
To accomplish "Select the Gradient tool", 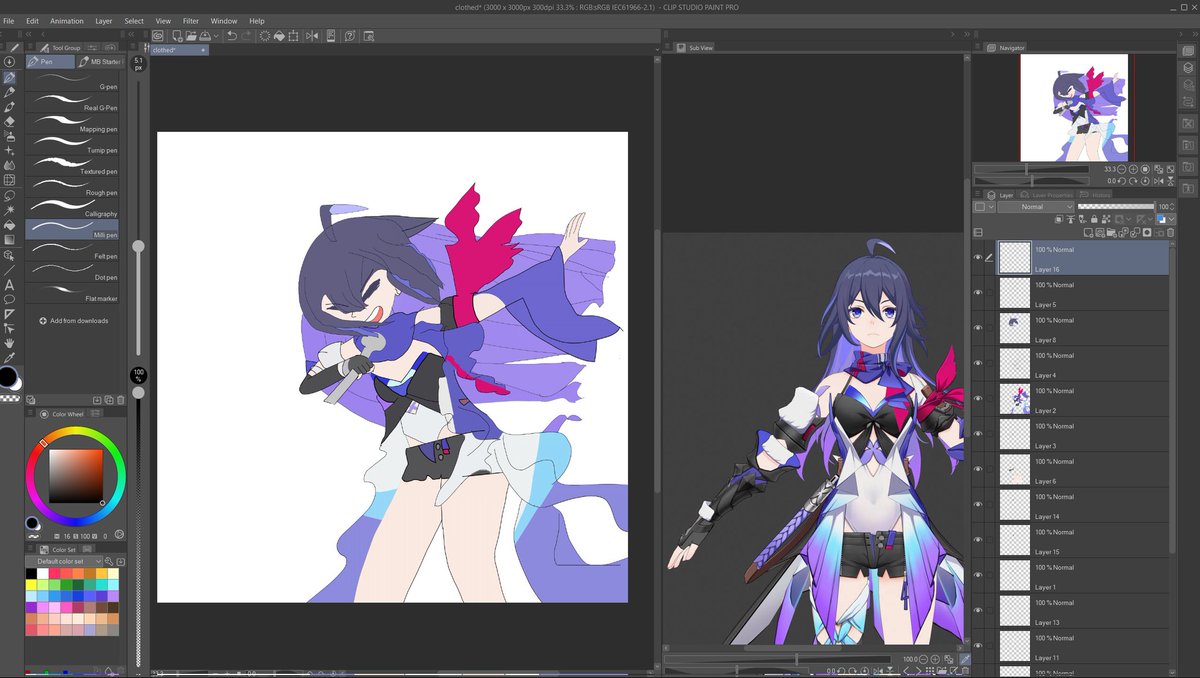I will 9,240.
